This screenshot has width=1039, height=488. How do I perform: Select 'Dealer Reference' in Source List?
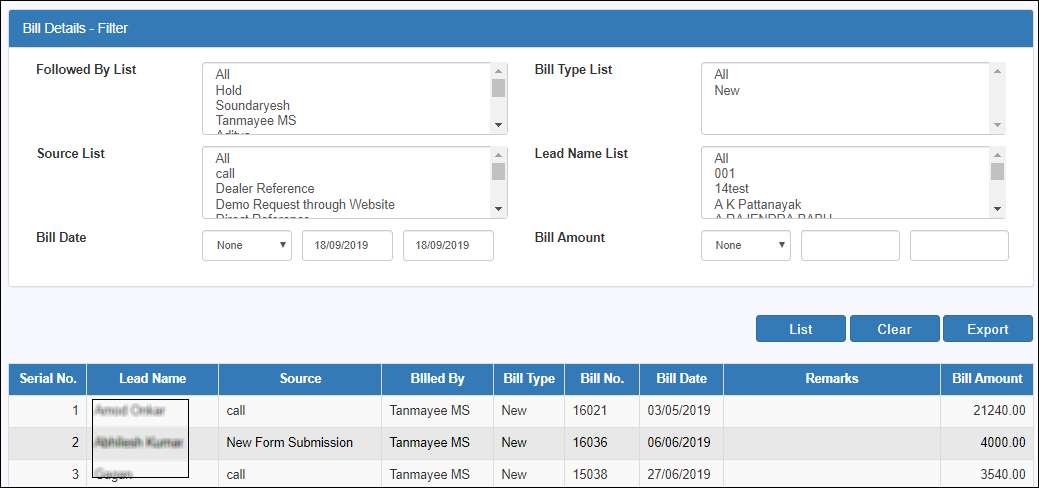pos(265,189)
